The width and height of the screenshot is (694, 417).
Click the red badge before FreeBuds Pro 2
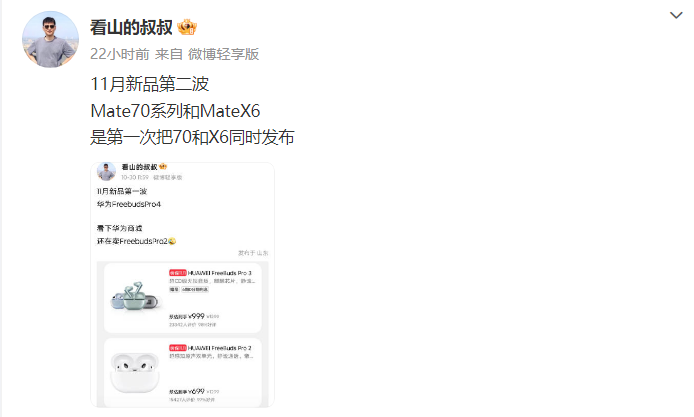pyautogui.click(x=177, y=348)
